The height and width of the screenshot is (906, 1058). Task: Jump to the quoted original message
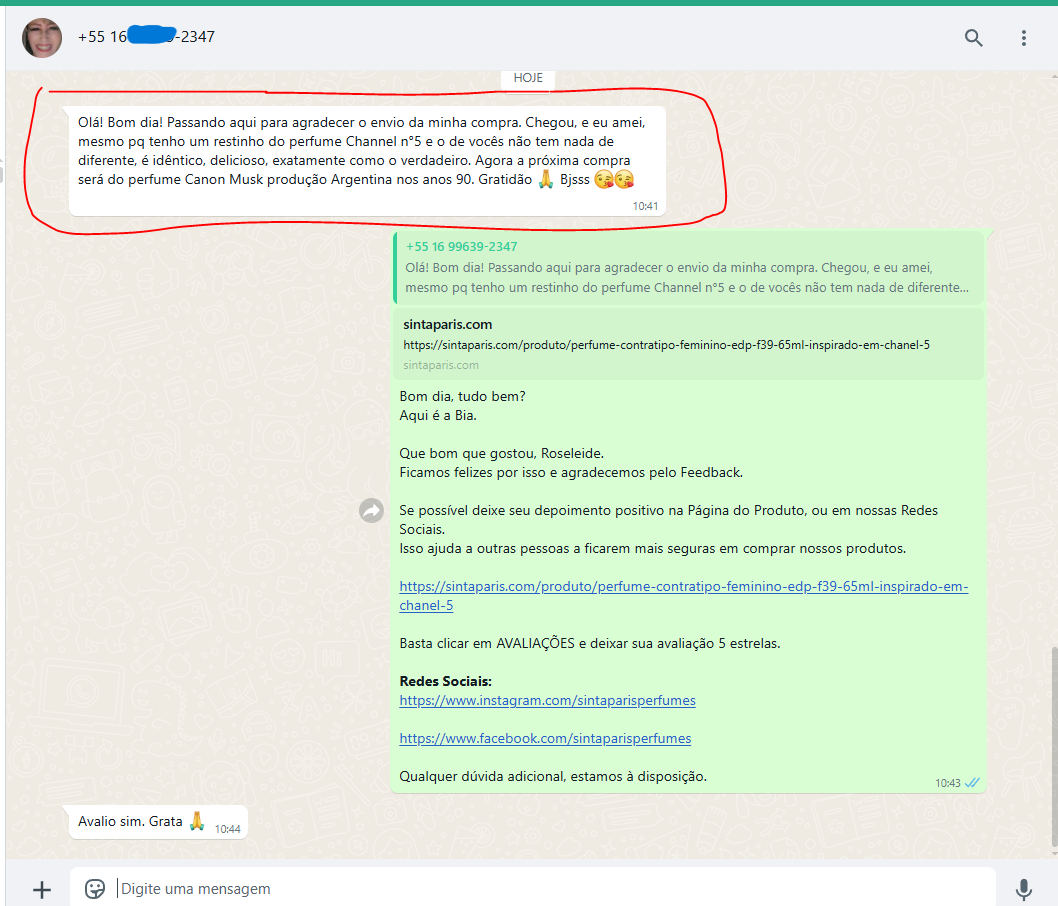[690, 268]
